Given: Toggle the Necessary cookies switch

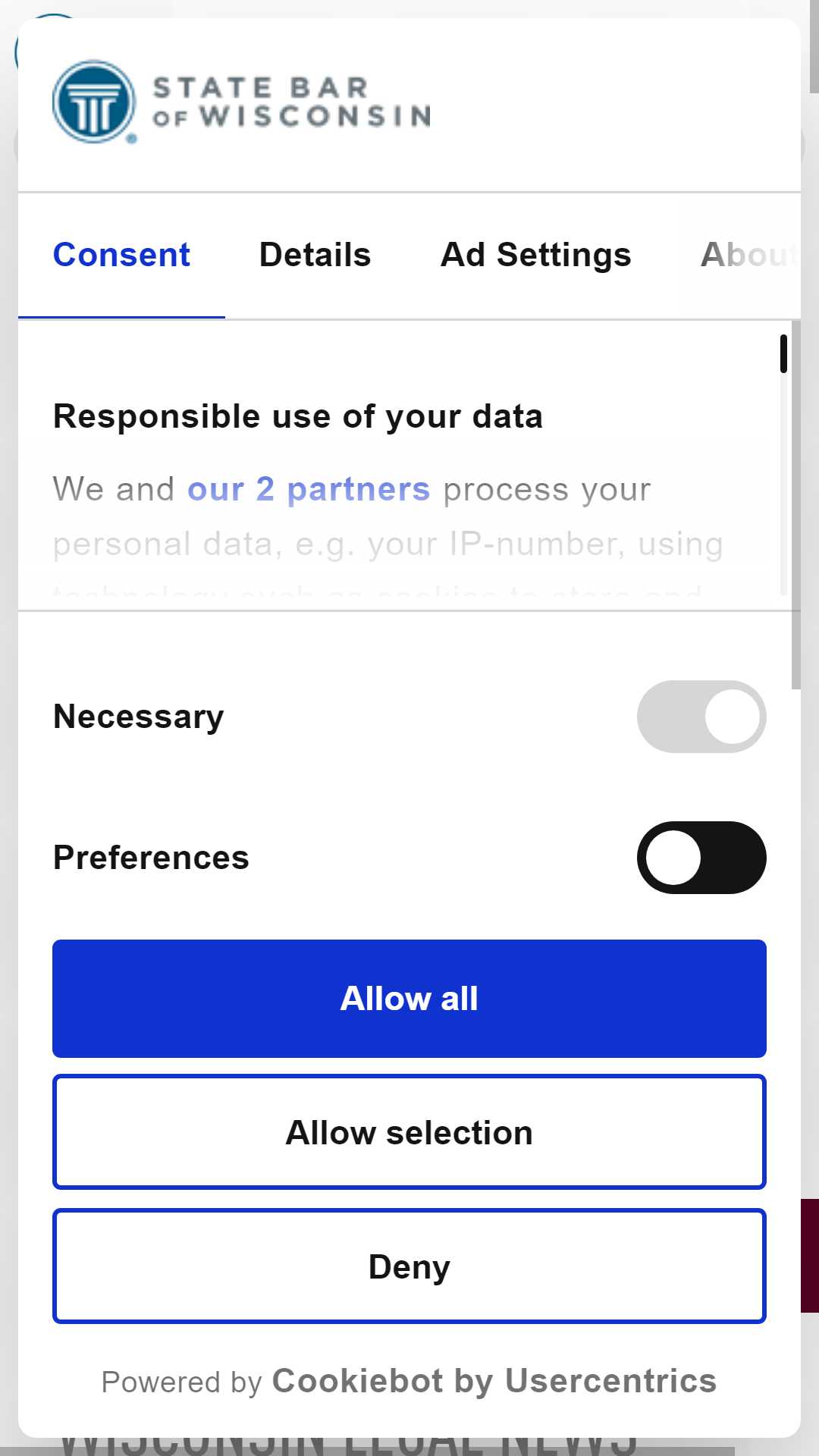Looking at the screenshot, I should pyautogui.click(x=701, y=717).
